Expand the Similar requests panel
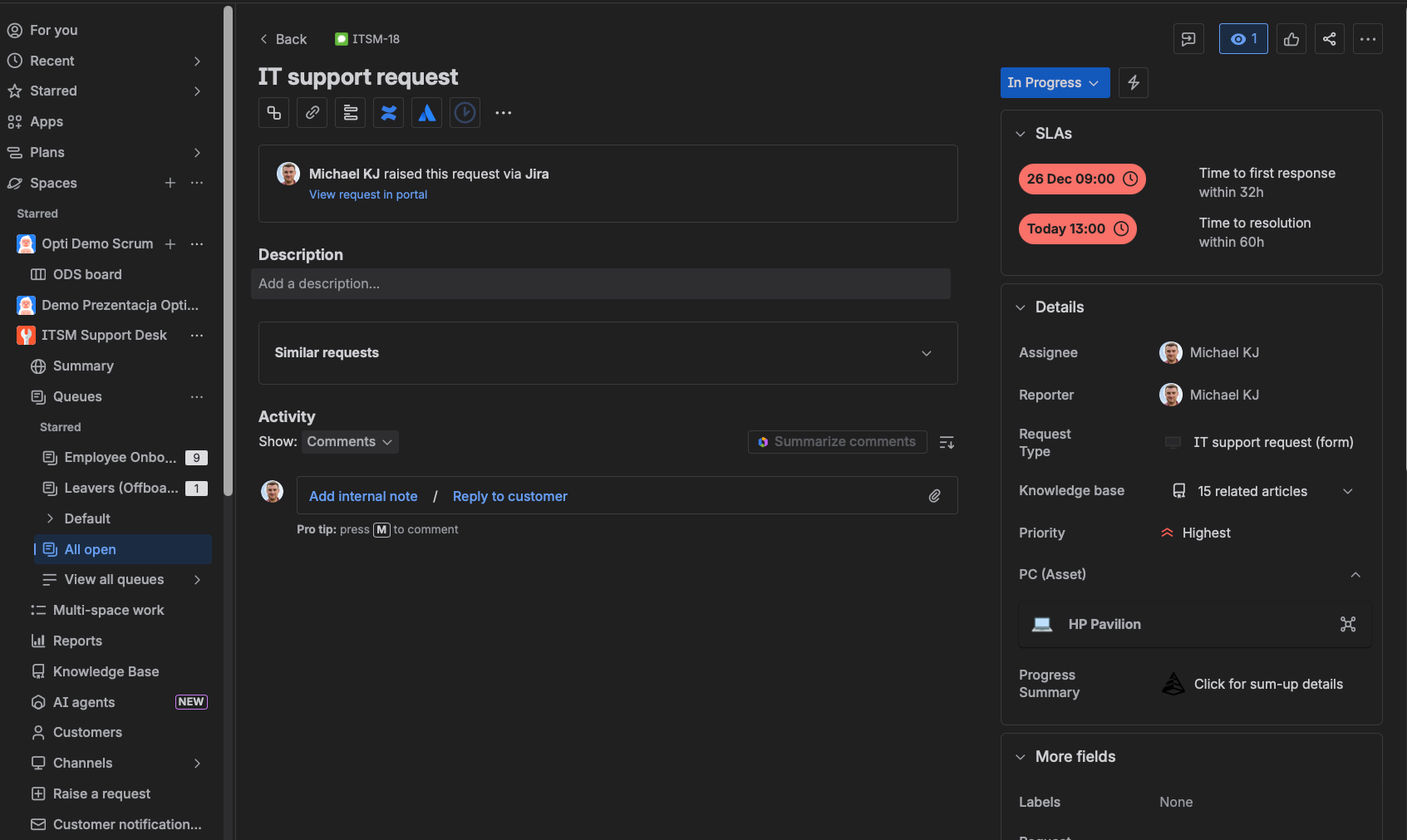The width and height of the screenshot is (1407, 840). [926, 353]
